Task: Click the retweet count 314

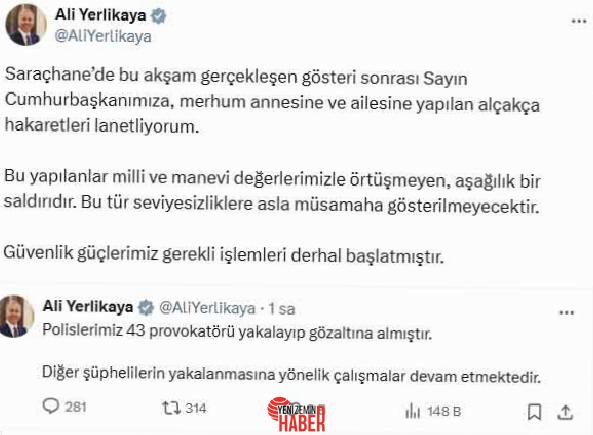Action: [x=196, y=408]
